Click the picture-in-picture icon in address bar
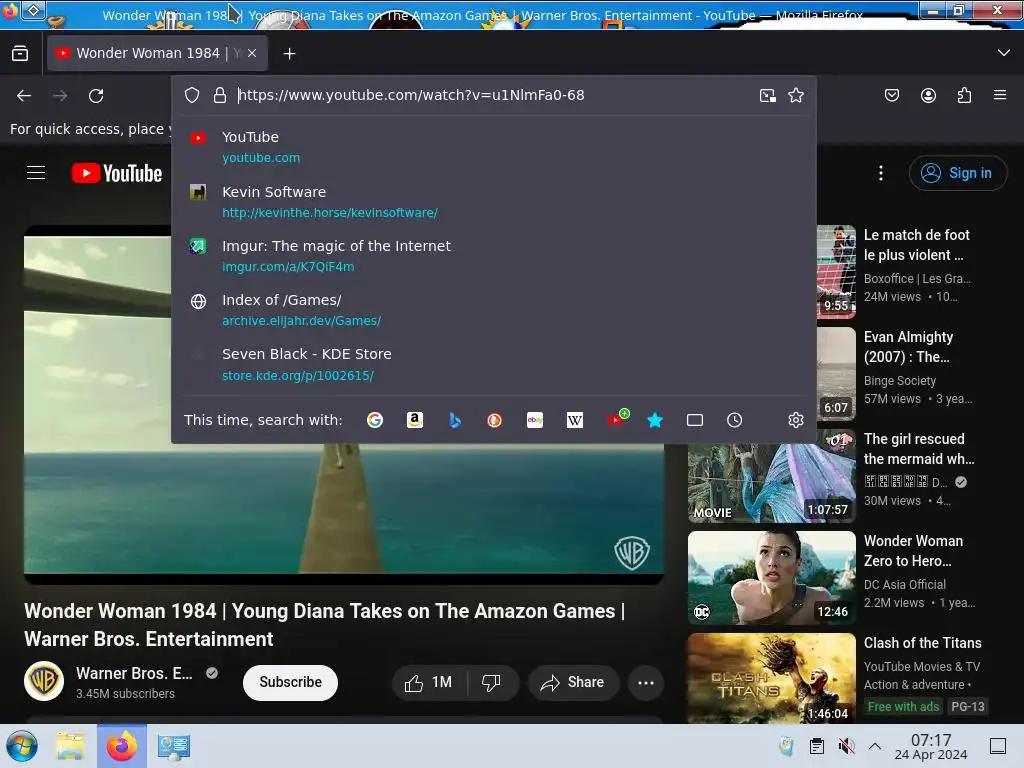1024x768 pixels. [768, 95]
